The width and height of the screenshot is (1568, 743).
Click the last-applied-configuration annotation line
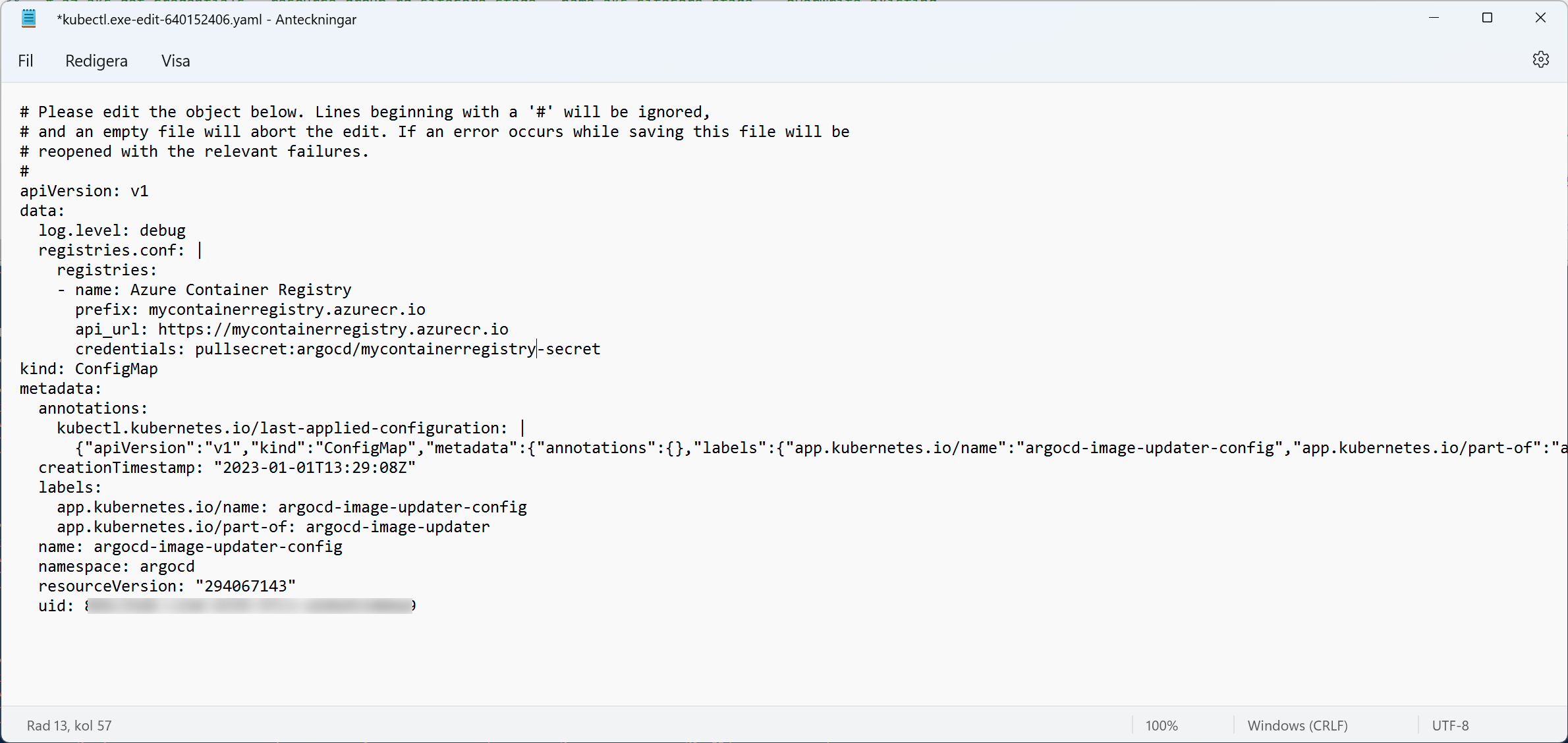[x=280, y=427]
